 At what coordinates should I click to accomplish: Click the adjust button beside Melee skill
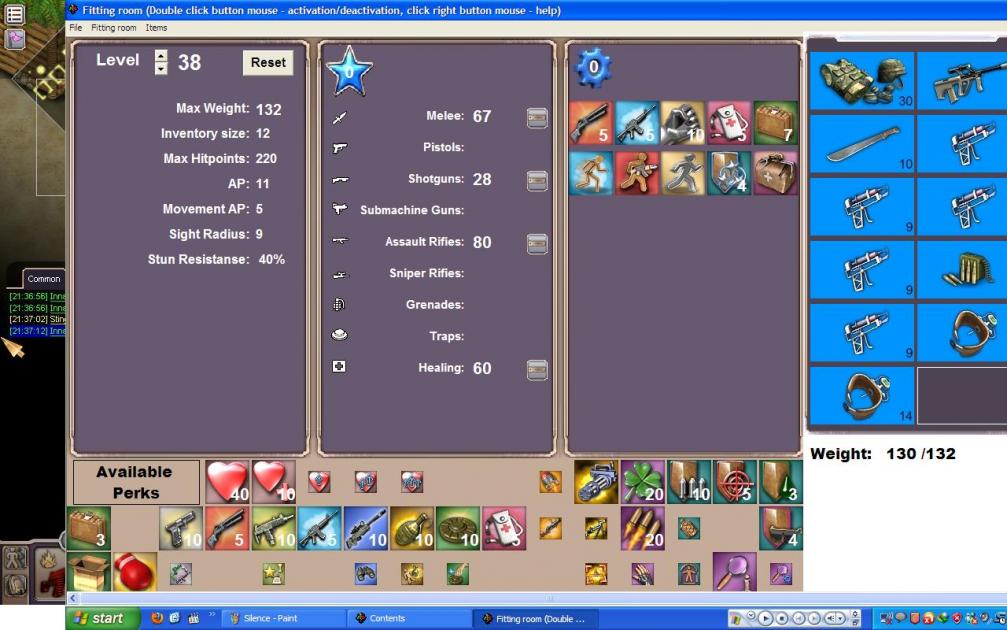[x=537, y=117]
